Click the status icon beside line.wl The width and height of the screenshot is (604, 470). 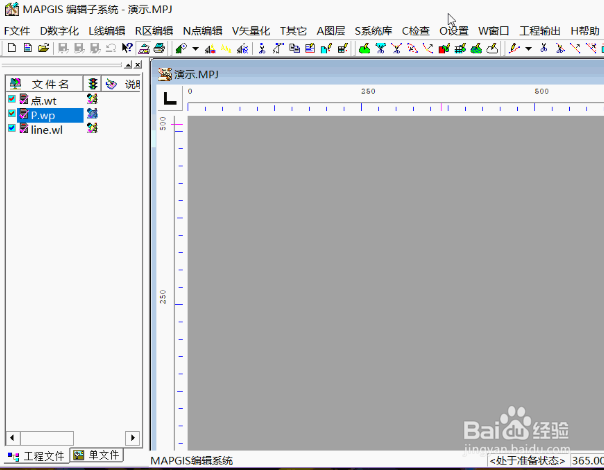click(x=92, y=128)
